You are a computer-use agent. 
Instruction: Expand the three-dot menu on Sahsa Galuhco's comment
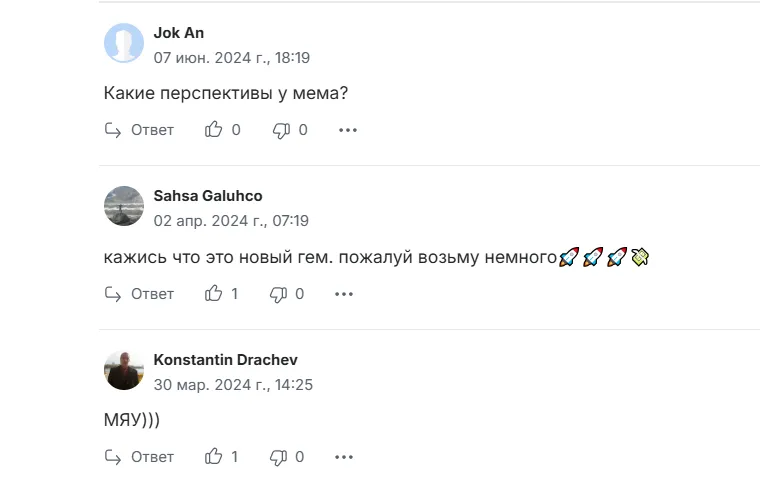pyautogui.click(x=344, y=294)
